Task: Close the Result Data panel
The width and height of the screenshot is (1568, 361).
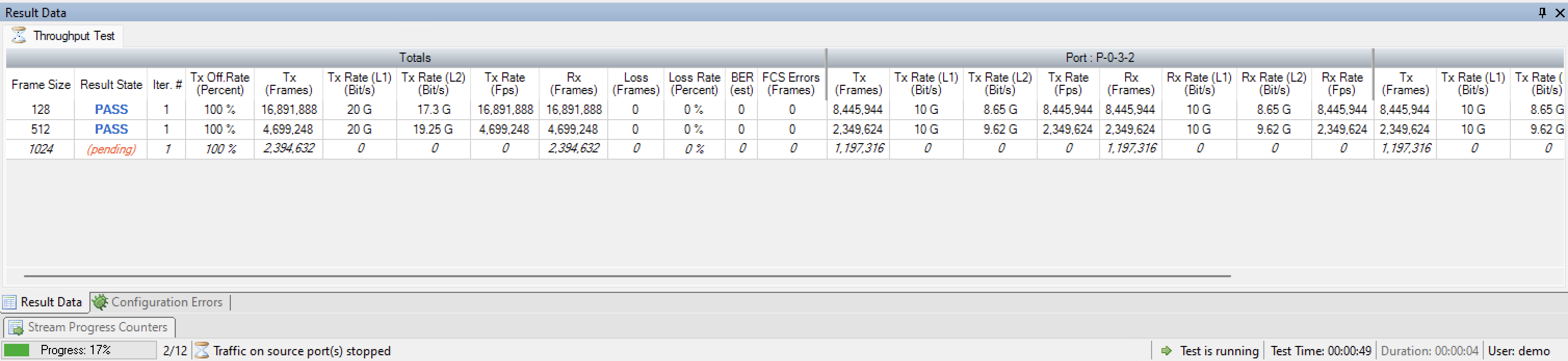Action: (1560, 12)
